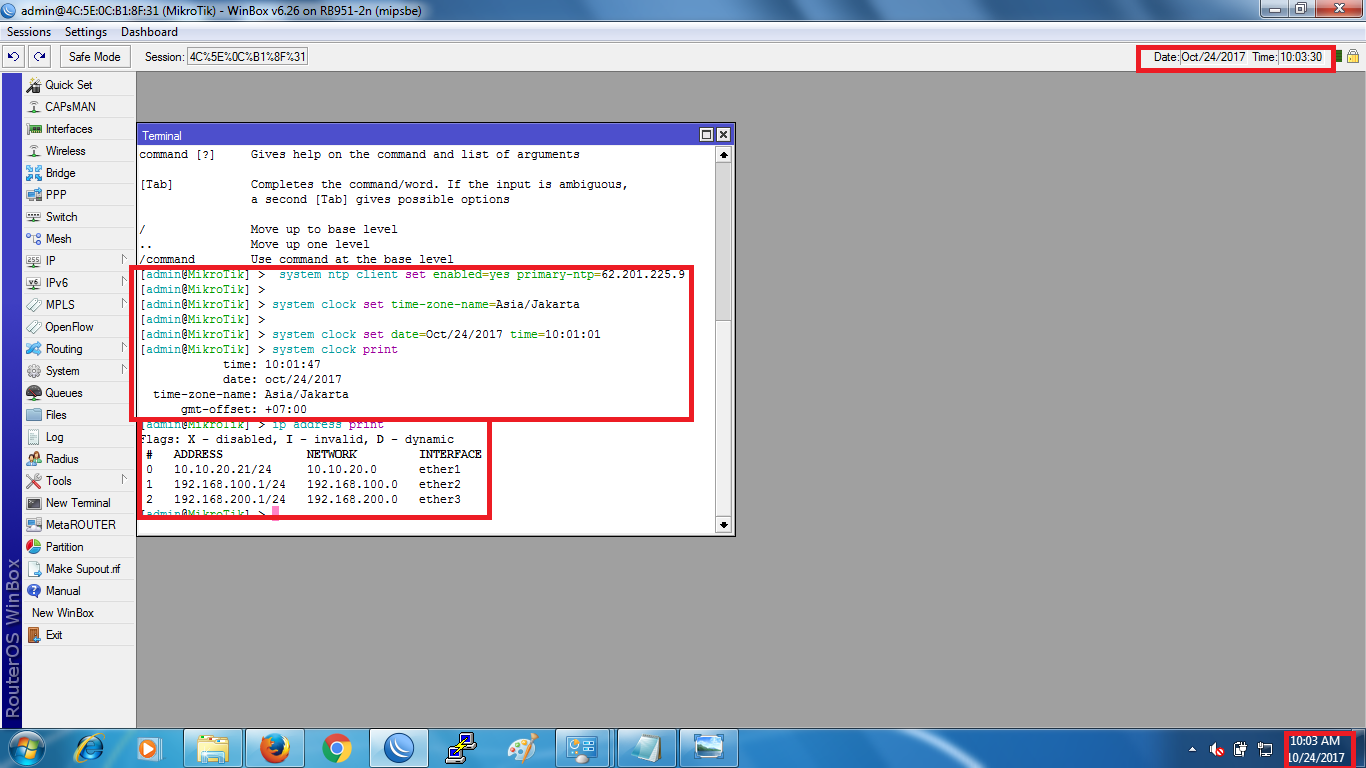Expand the IP submenu

pyautogui.click(x=79, y=261)
